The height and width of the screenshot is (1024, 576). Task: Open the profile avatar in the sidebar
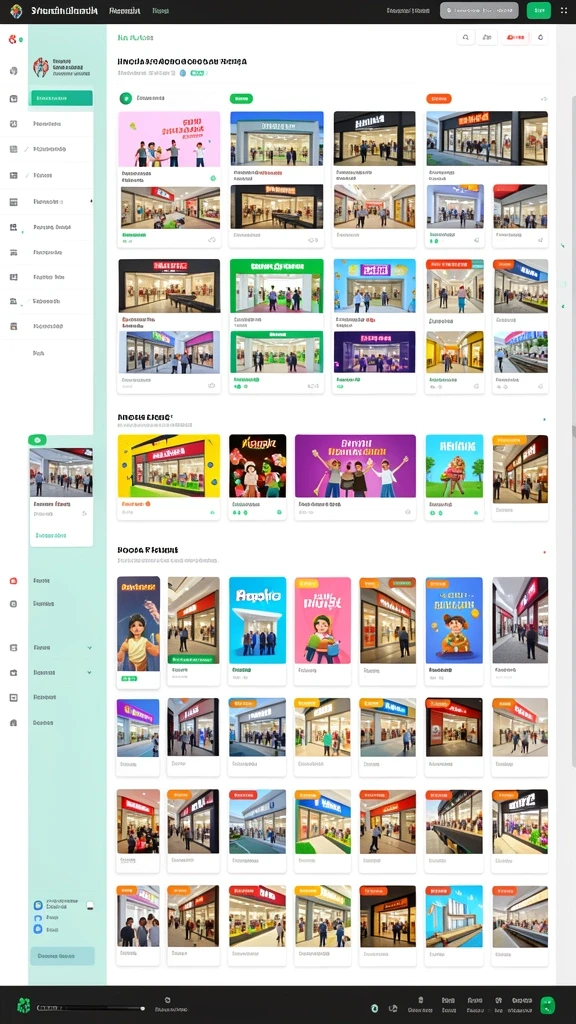click(x=40, y=67)
